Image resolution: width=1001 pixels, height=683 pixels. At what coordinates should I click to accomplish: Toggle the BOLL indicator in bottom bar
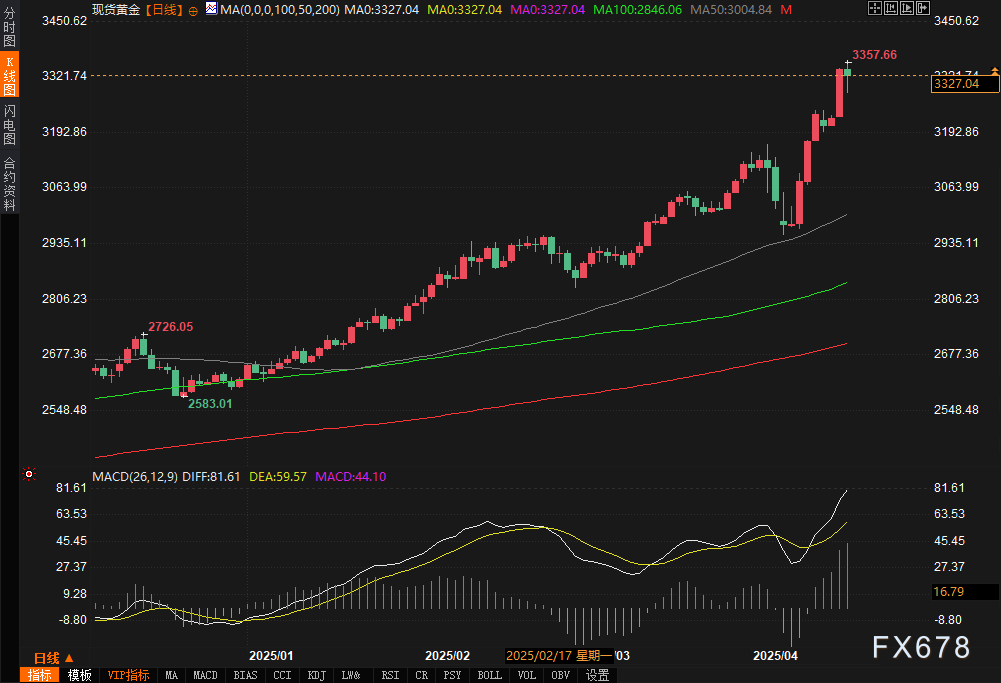coord(489,675)
